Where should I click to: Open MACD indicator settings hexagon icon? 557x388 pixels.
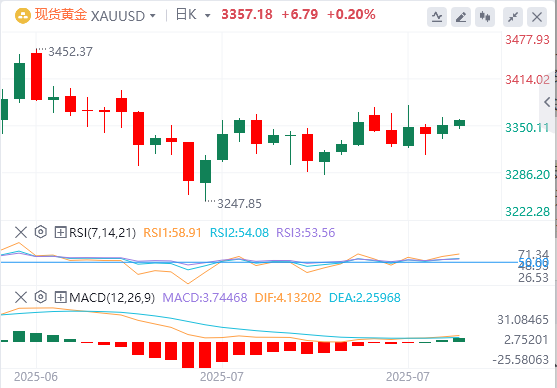click(x=41, y=297)
